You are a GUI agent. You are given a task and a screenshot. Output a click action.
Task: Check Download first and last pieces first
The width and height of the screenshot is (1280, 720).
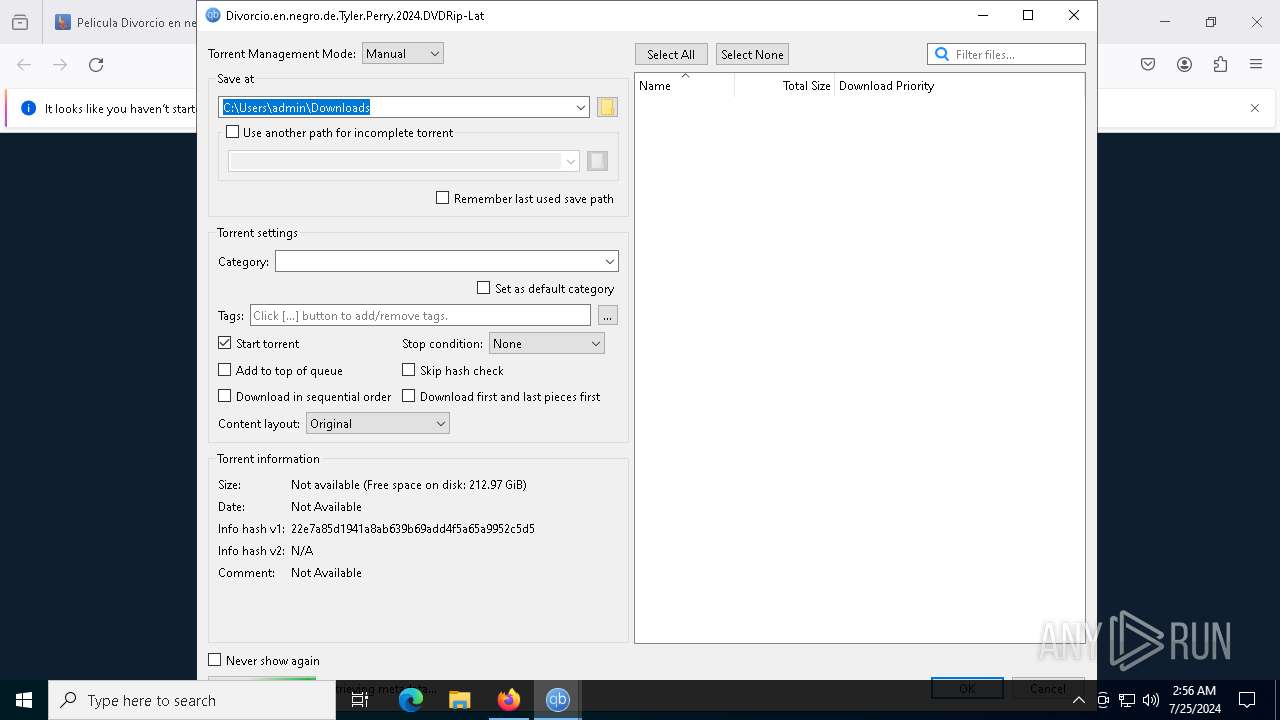409,396
